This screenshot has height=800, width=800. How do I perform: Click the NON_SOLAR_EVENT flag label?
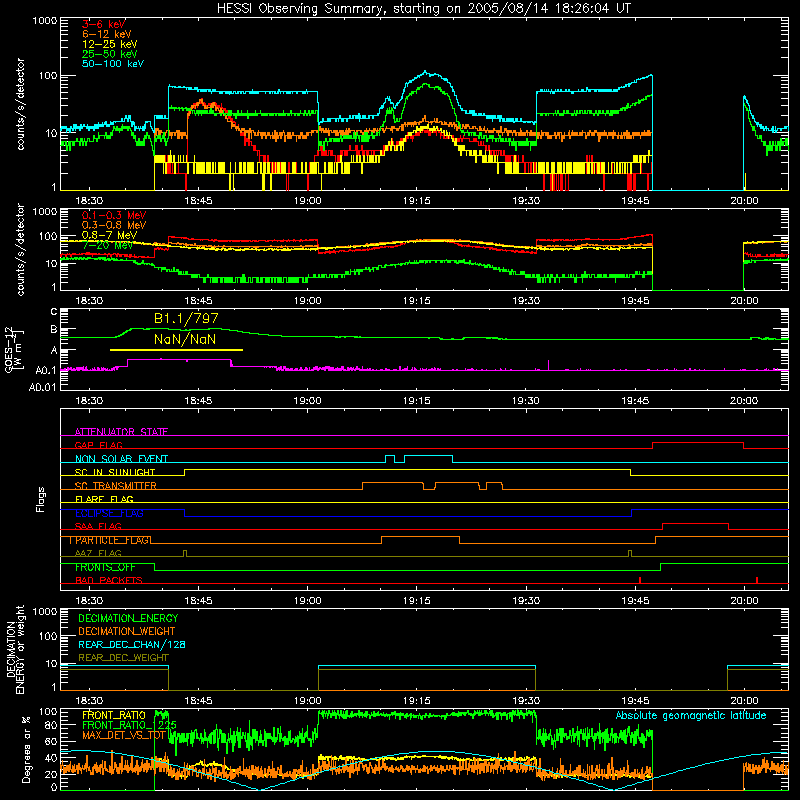(121, 459)
